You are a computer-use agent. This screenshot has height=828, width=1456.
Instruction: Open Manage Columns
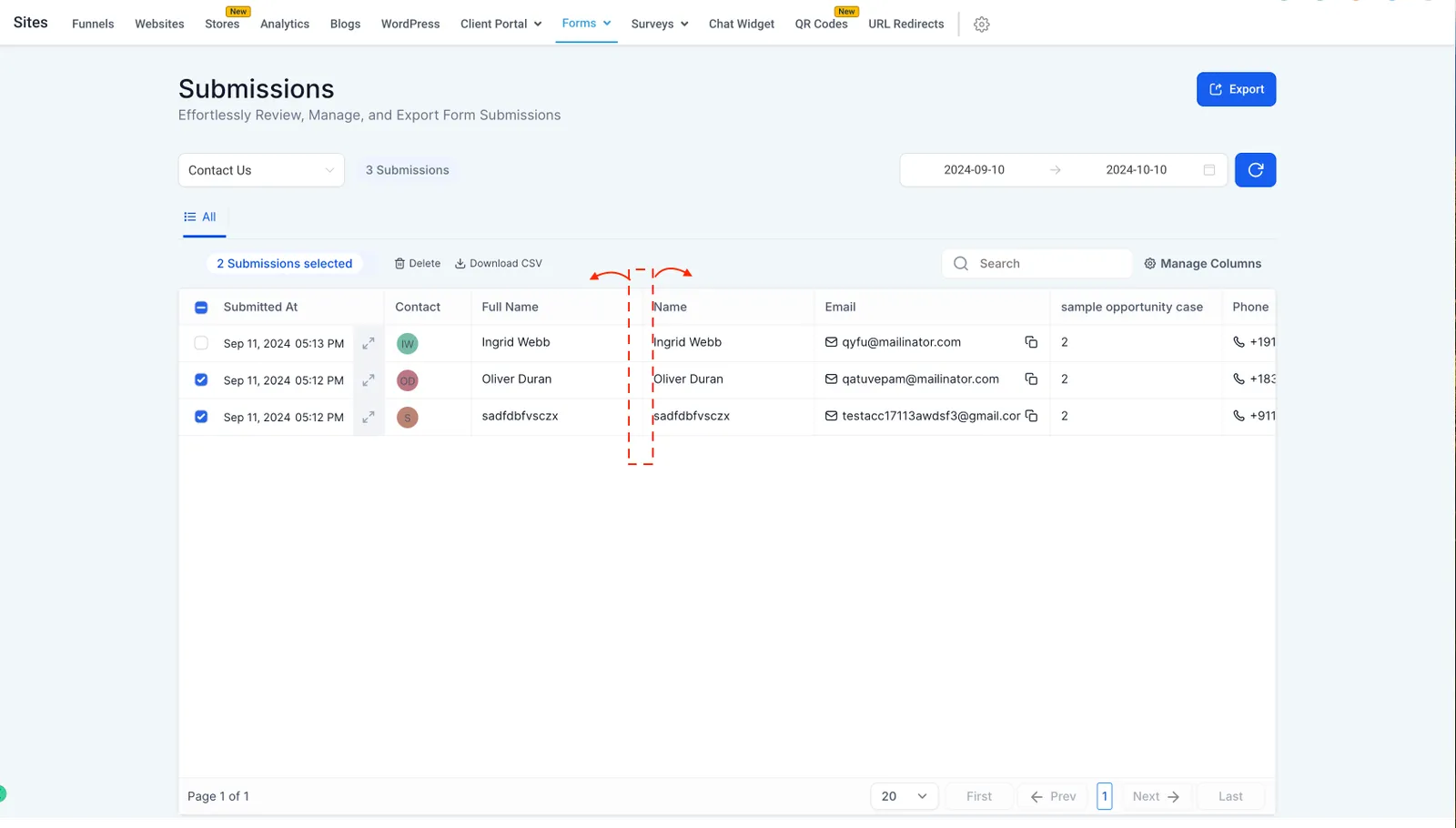click(x=1202, y=264)
